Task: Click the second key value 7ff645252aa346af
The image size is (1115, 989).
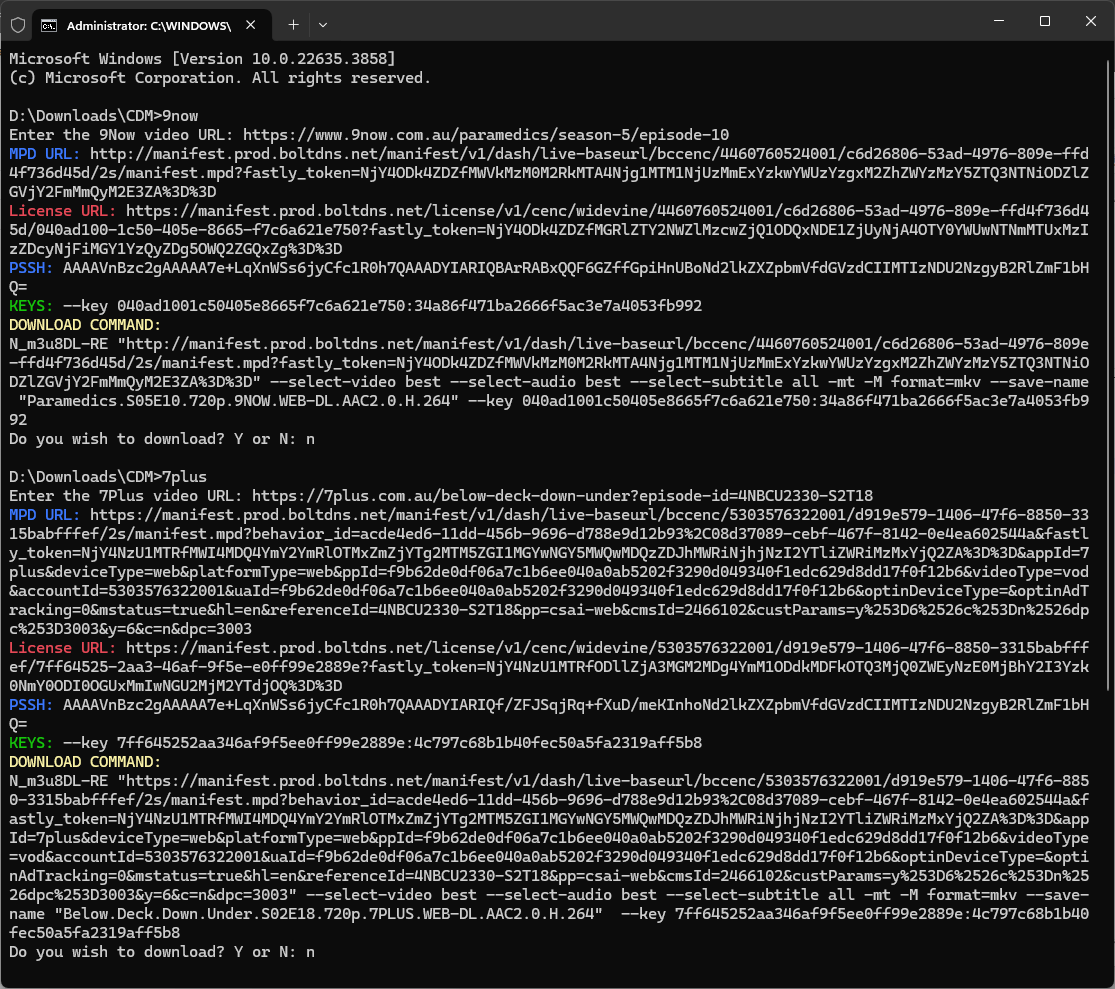Action: coord(410,743)
